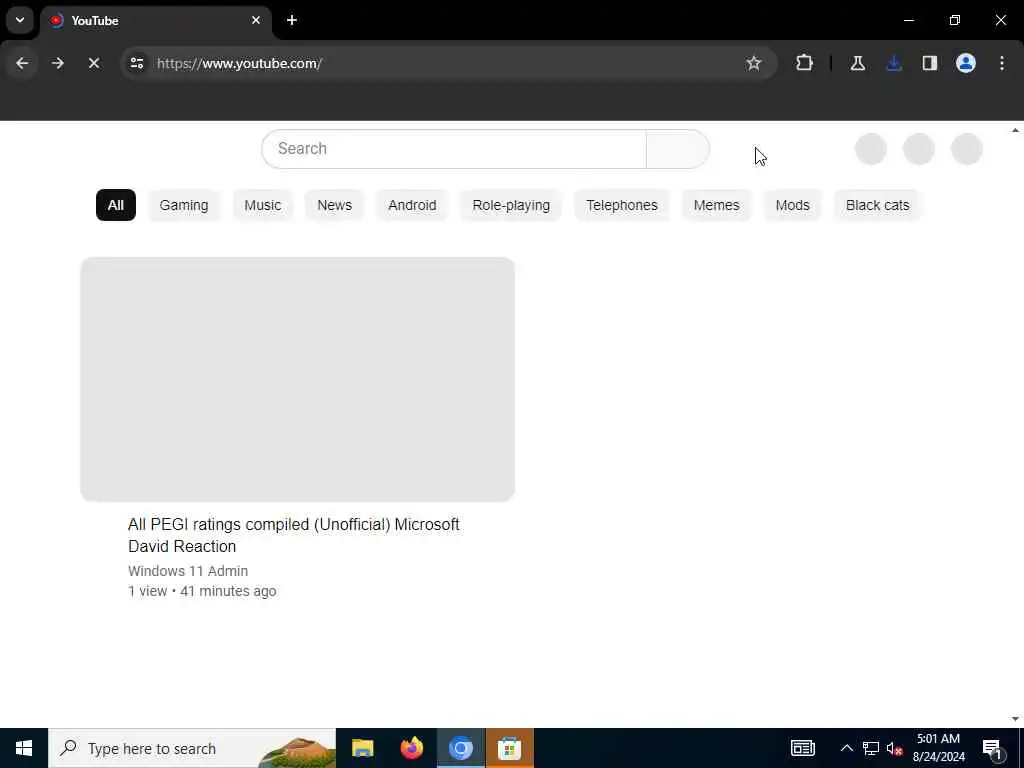Filter videos by Memes
Viewport: 1024px width, 768px height.
[x=716, y=205]
